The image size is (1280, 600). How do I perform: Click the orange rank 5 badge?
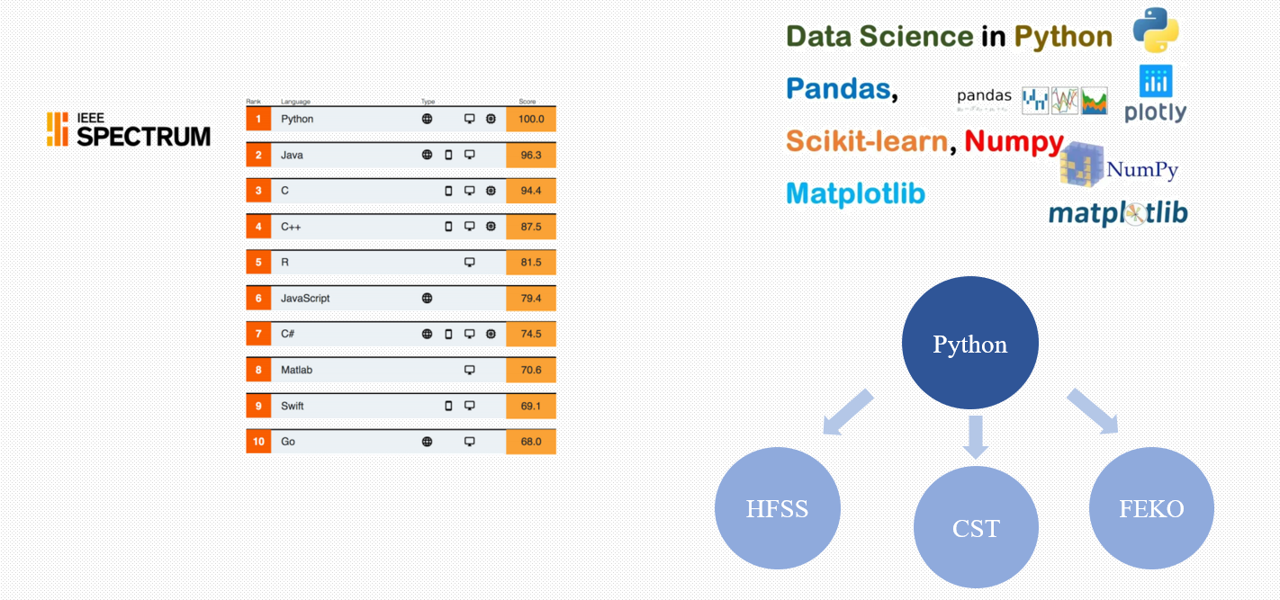pos(258,263)
